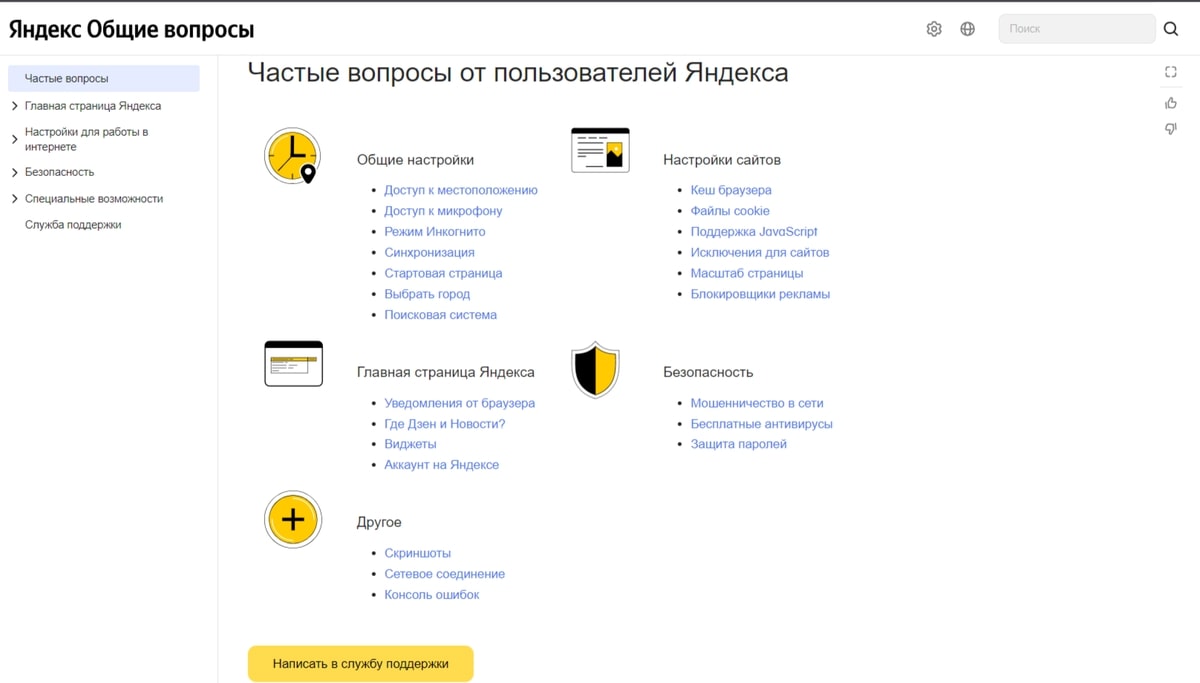Open Консоль ошибок link
Screen dimensions: 1200x683
pos(432,595)
